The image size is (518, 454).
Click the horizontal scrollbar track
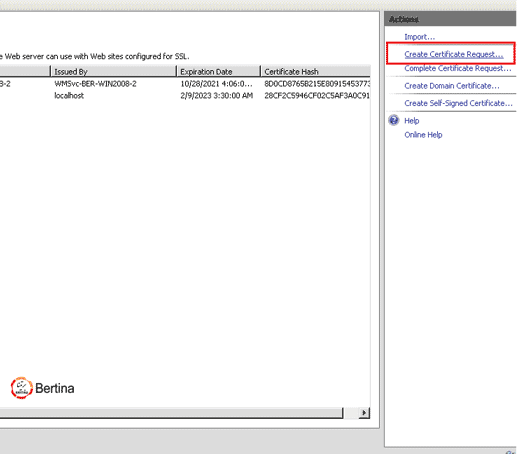point(171,413)
